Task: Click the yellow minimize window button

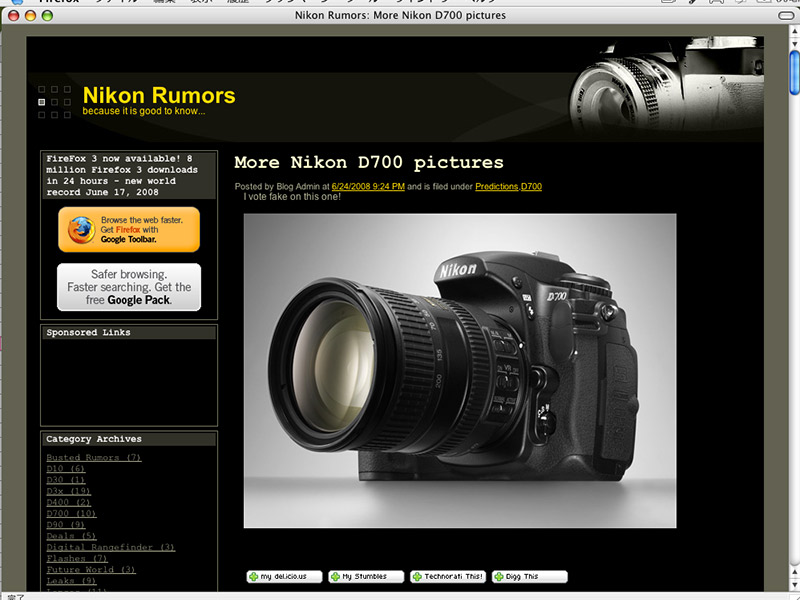Action: point(31,16)
